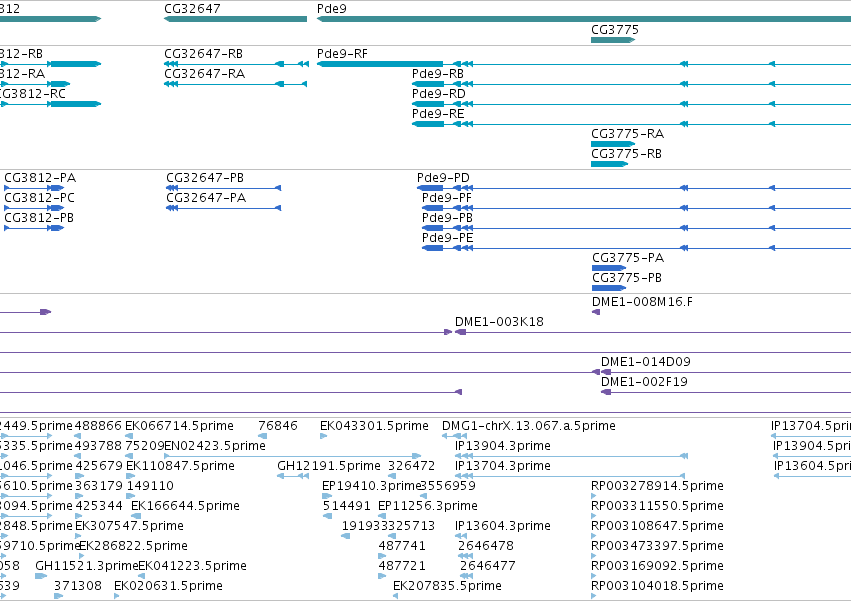This screenshot has height=601, width=851.
Task: Click the 76846 feature label
Action: 278,426
